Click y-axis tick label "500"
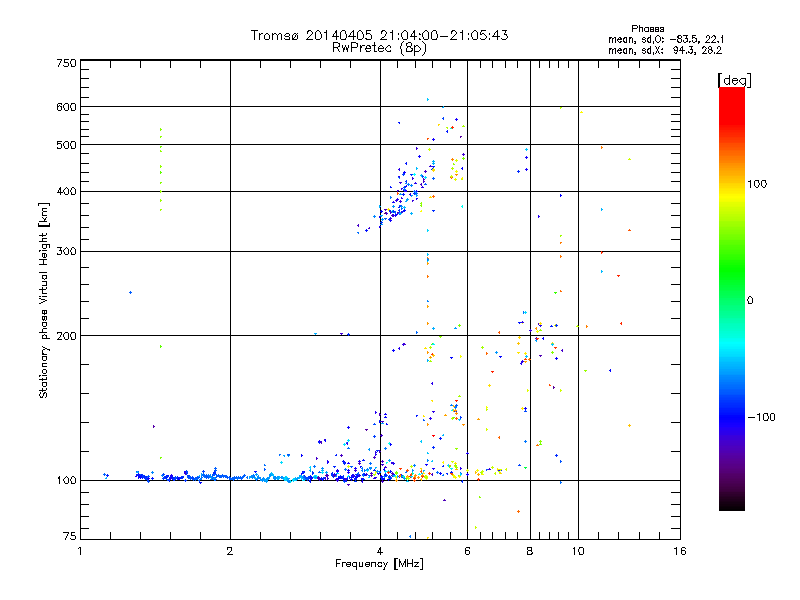The width and height of the screenshot is (800, 600). tap(66, 145)
